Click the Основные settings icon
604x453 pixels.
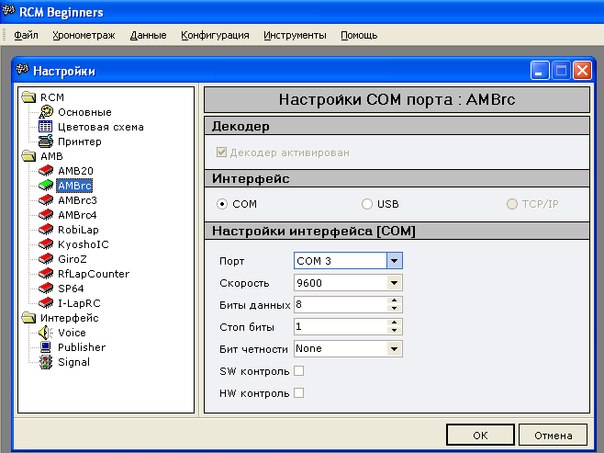(46, 112)
